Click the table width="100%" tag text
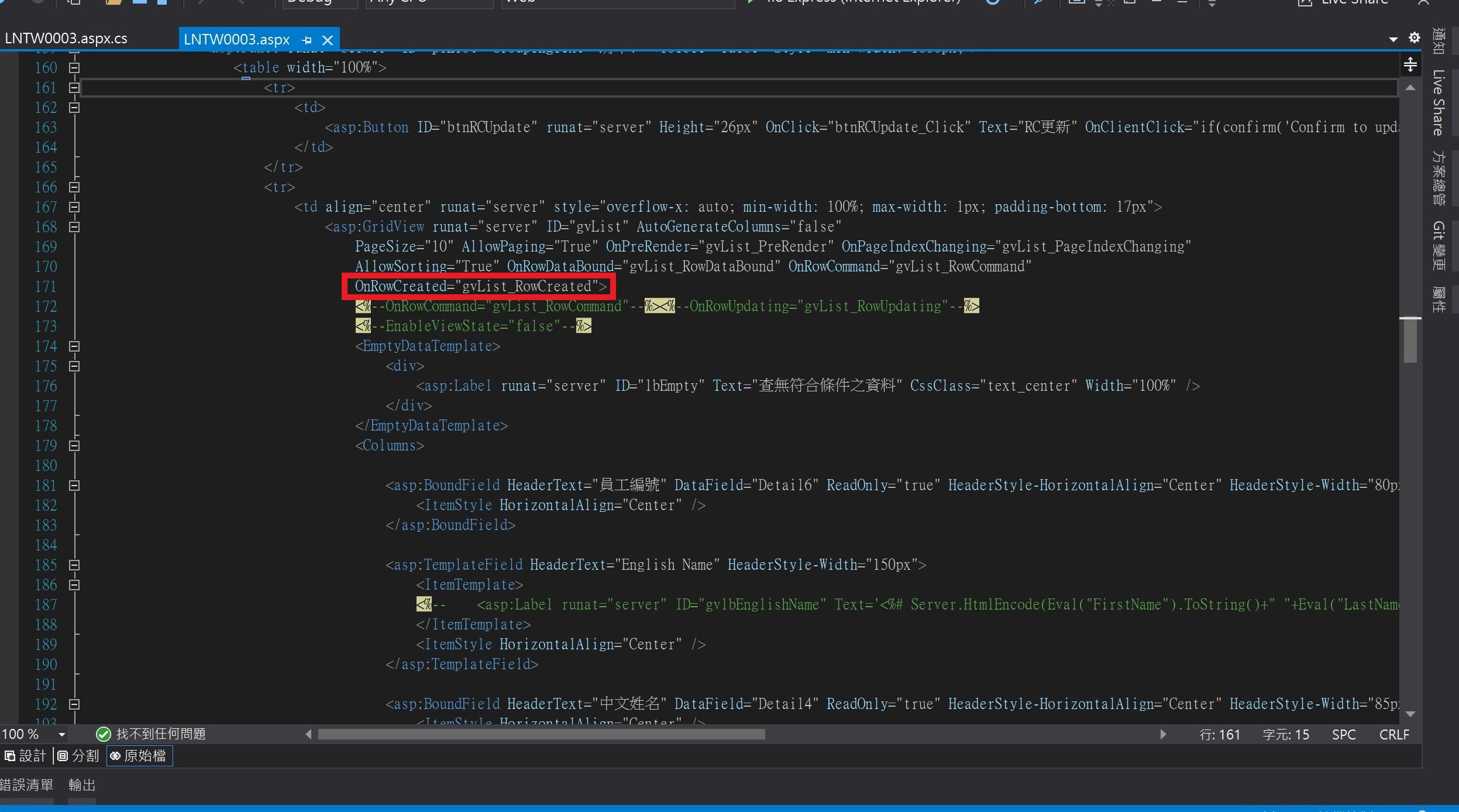Viewport: 1459px width, 812px height. coord(310,68)
